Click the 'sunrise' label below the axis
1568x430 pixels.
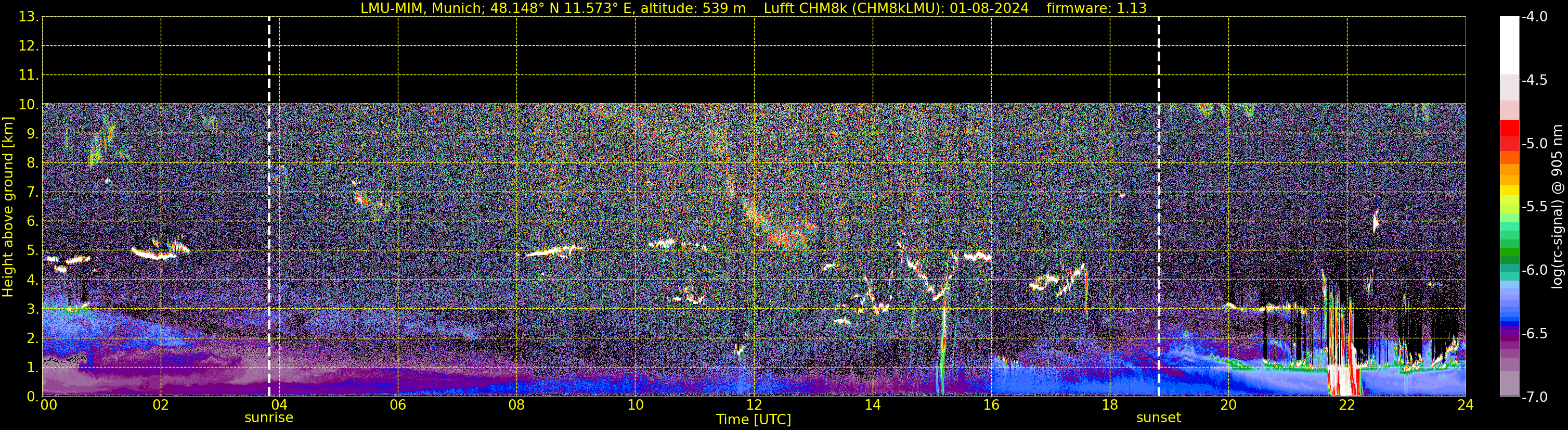[268, 418]
